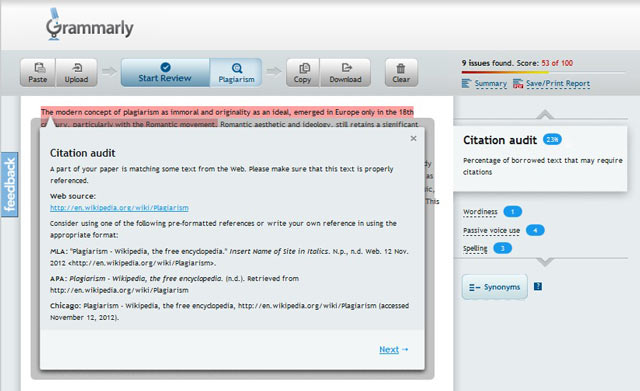This screenshot has height=391, width=640.
Task: Select Passive voice use category
Action: tap(491, 231)
